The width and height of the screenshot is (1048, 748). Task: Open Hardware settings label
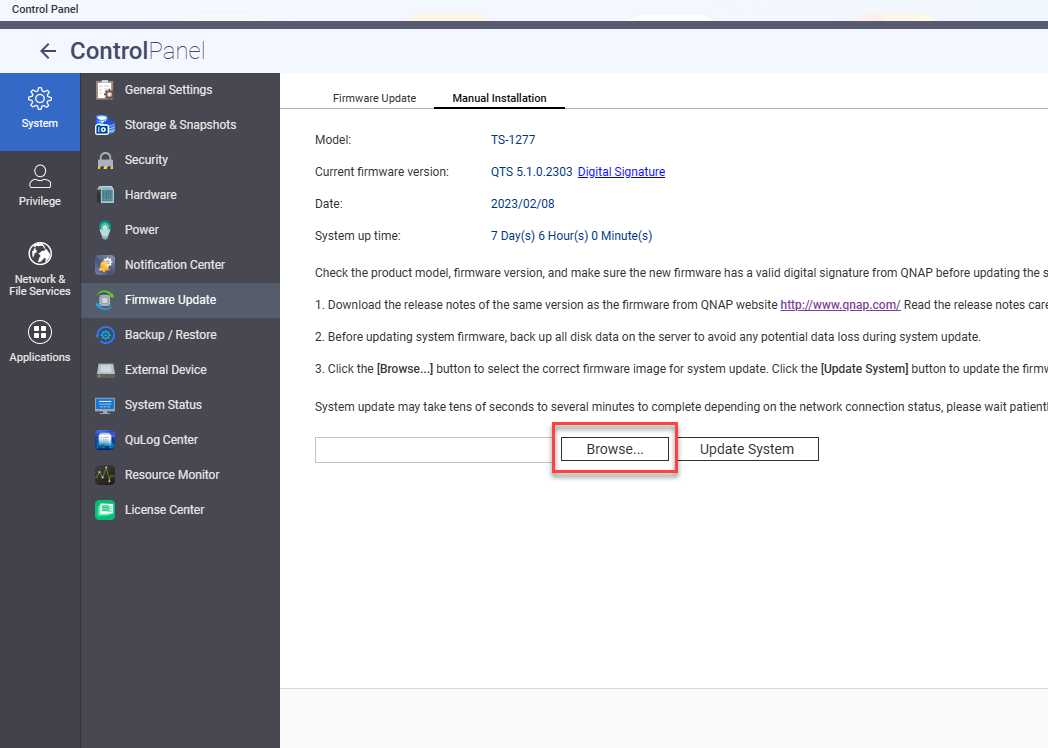(150, 195)
